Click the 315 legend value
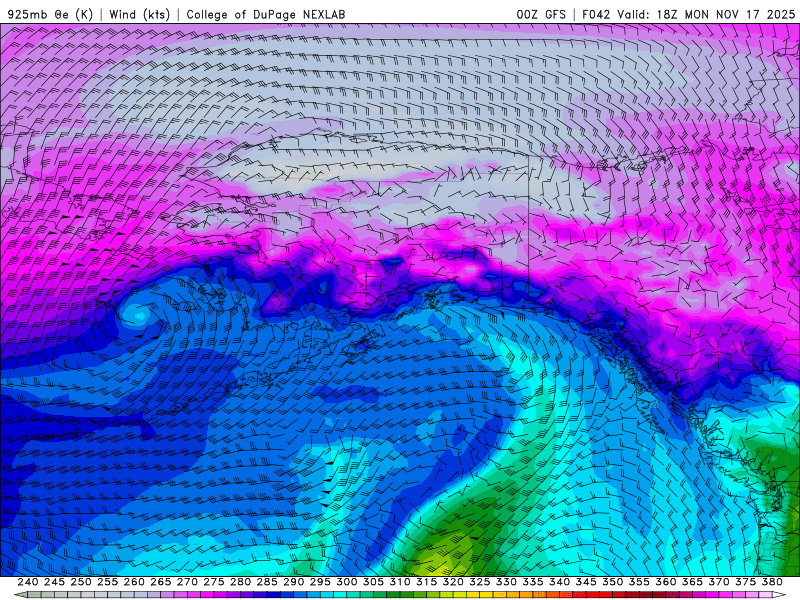 pos(426,582)
